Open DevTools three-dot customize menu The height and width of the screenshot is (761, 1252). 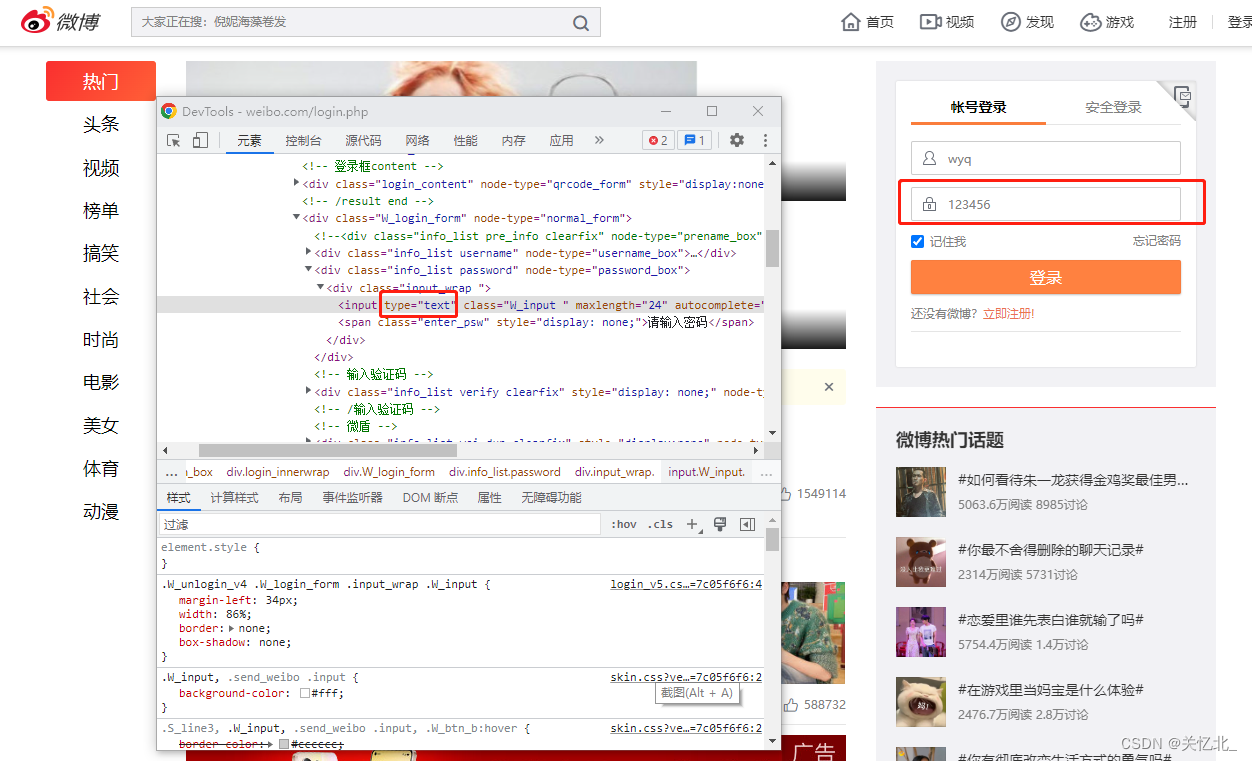click(x=765, y=141)
